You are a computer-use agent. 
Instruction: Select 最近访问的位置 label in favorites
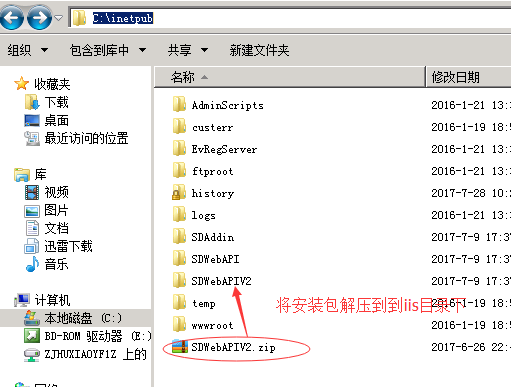tap(86, 138)
